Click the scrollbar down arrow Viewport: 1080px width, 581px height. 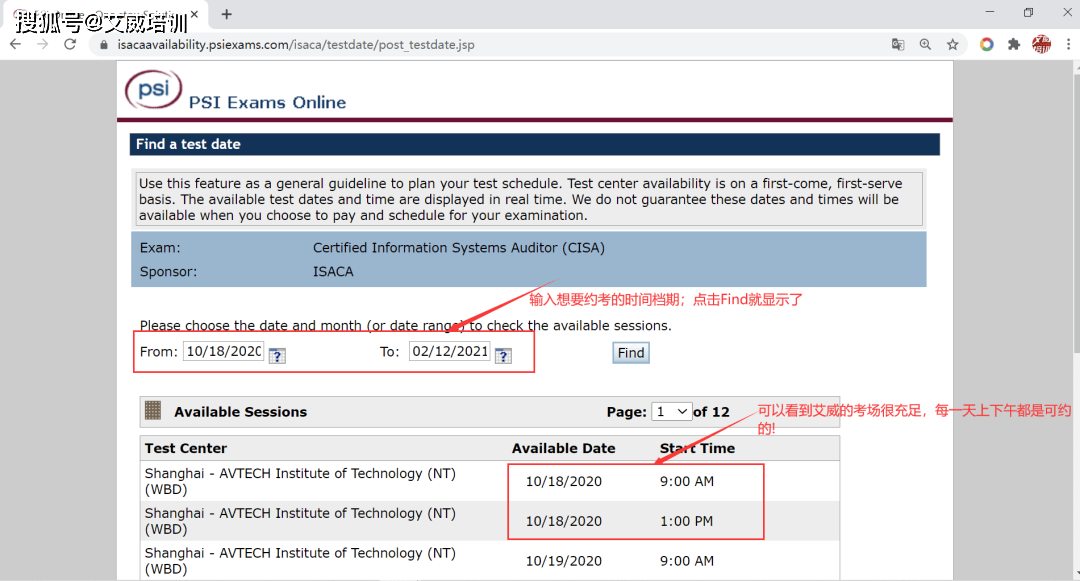point(1075,575)
